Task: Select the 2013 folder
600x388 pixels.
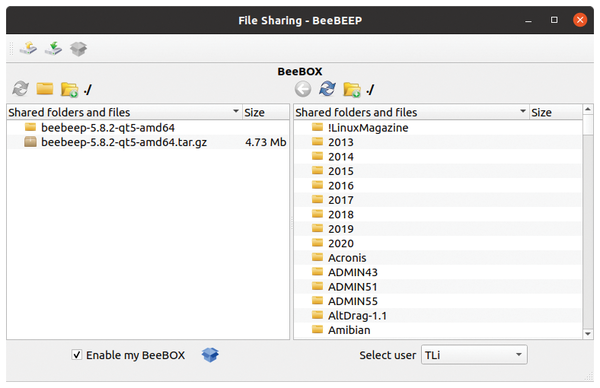Action: [438, 142]
